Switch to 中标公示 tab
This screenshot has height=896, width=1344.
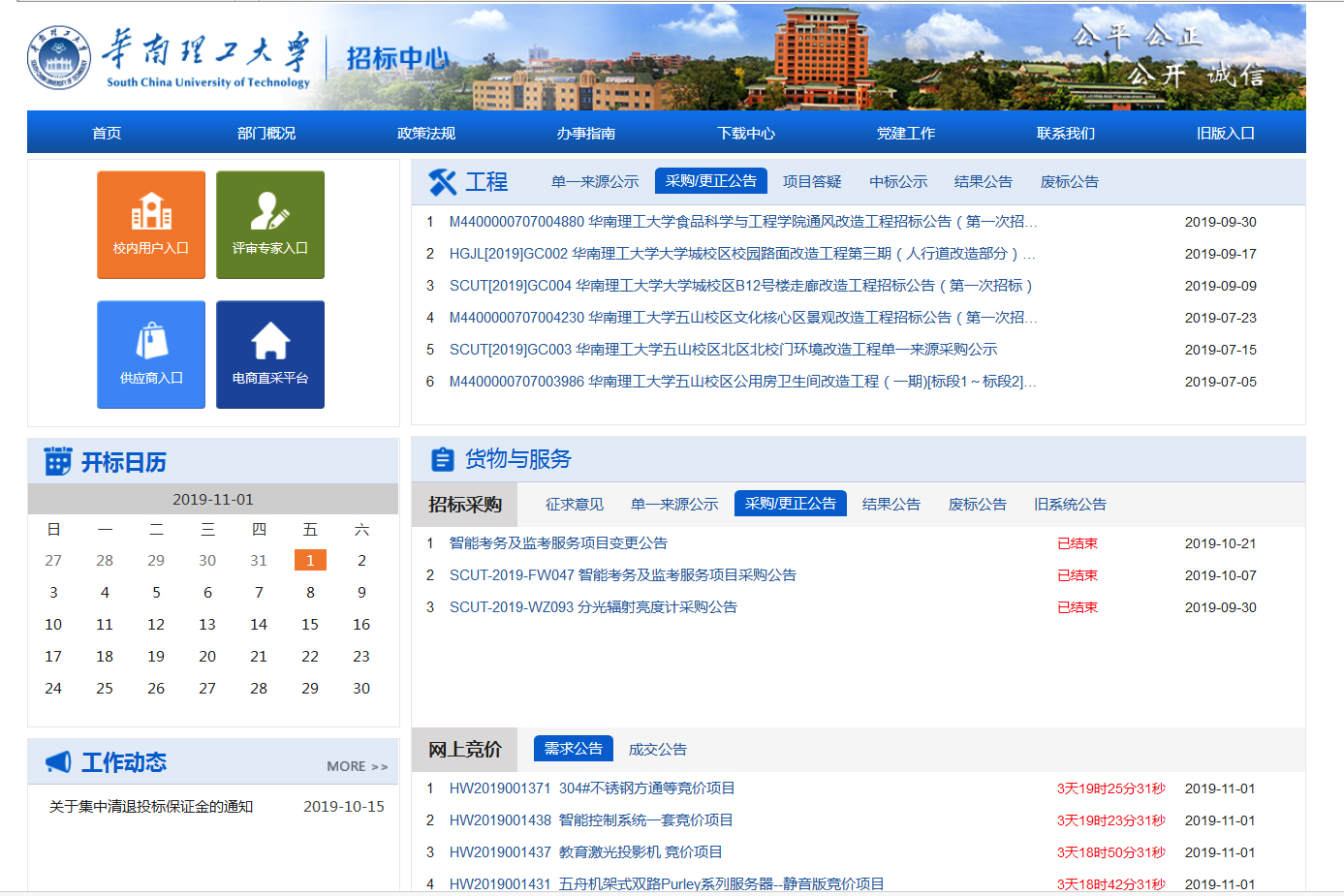tap(898, 181)
